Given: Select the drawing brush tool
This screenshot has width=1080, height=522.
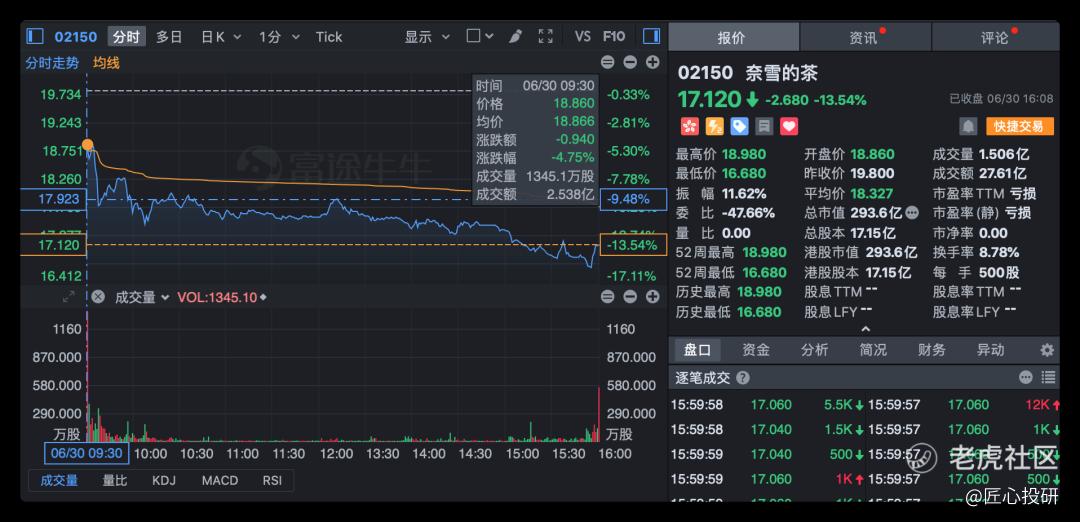Looking at the screenshot, I should [515, 36].
